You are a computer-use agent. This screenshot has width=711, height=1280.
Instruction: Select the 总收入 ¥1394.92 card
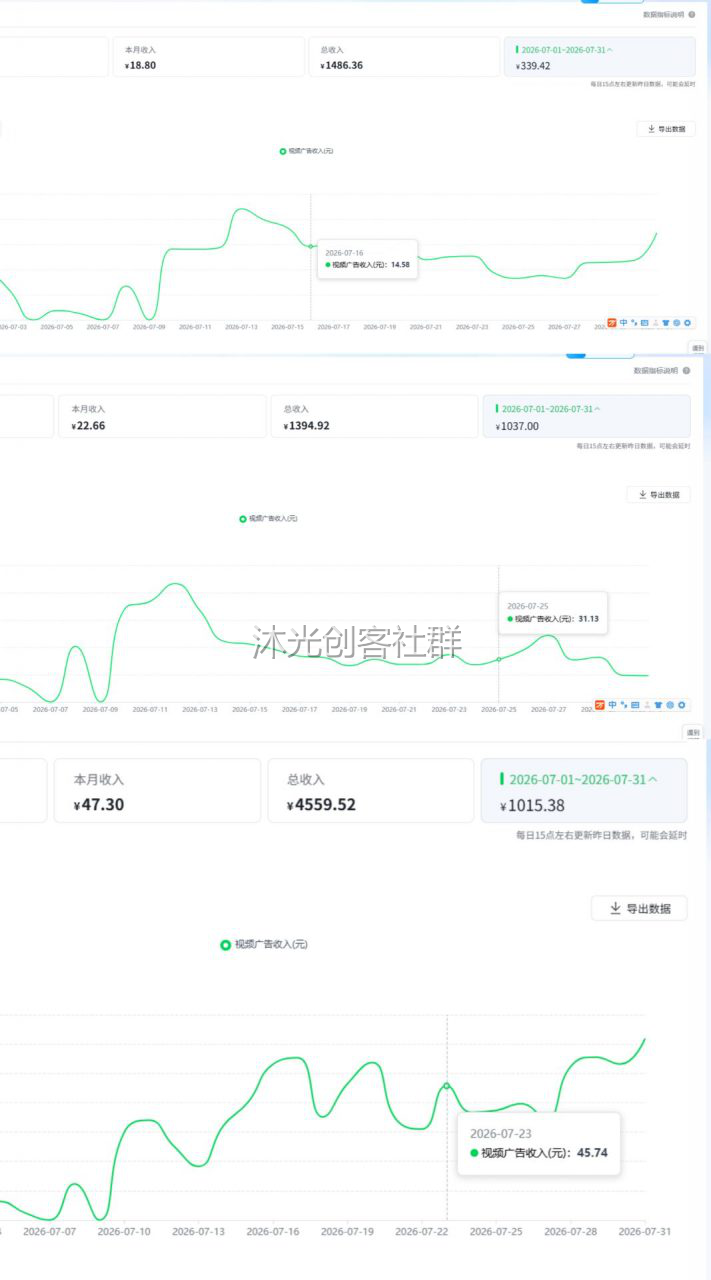pos(374,416)
